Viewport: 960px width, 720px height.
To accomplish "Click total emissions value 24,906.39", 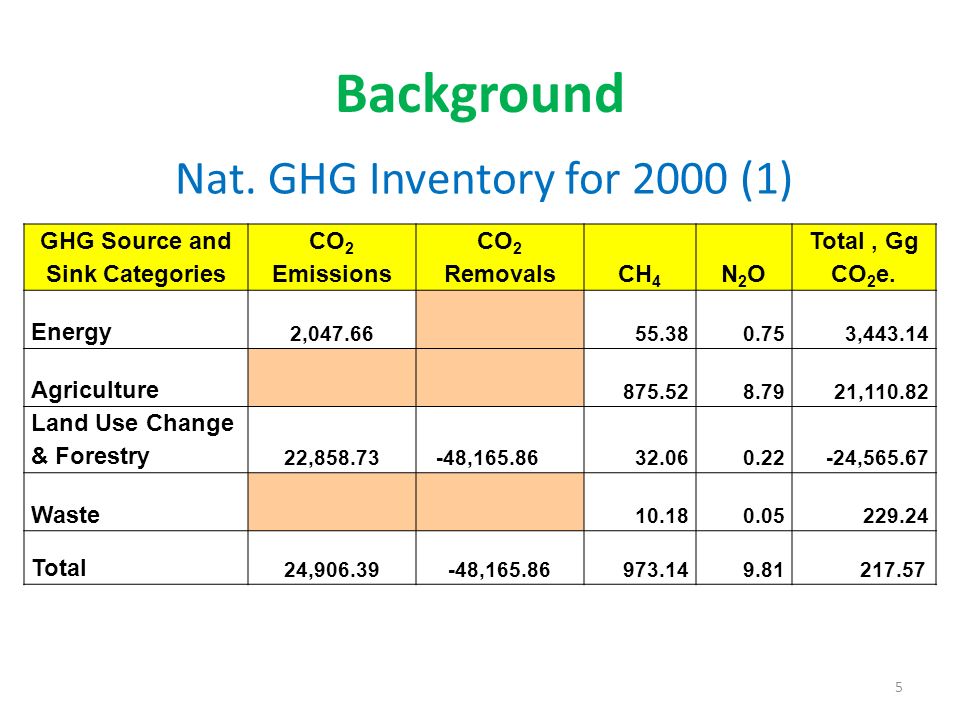I will [x=331, y=570].
